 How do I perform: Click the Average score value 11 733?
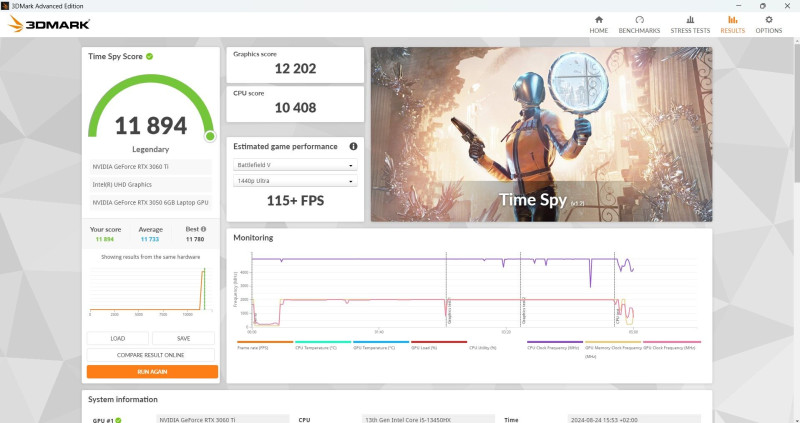pos(150,239)
